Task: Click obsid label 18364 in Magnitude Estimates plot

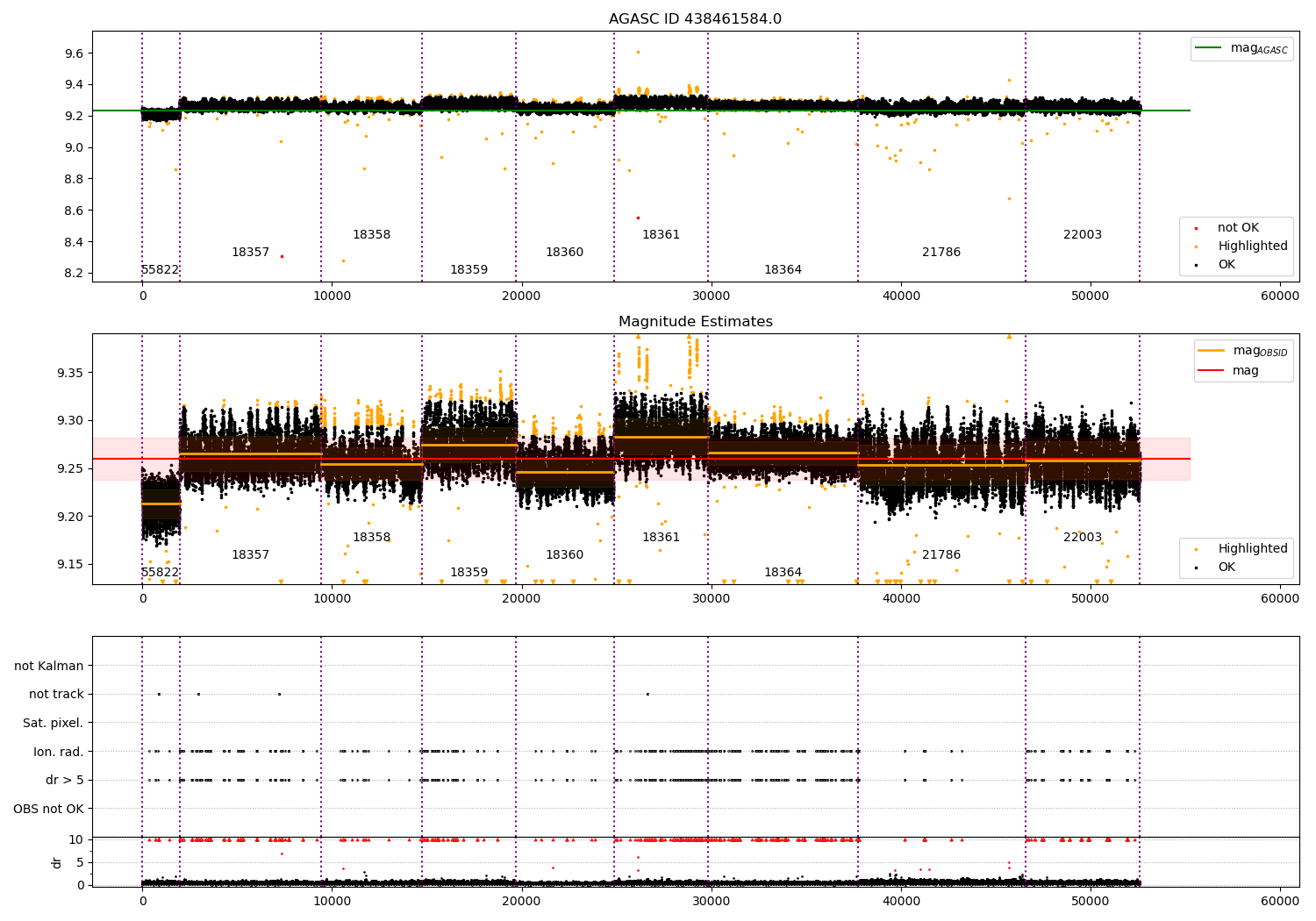Action: pos(783,573)
